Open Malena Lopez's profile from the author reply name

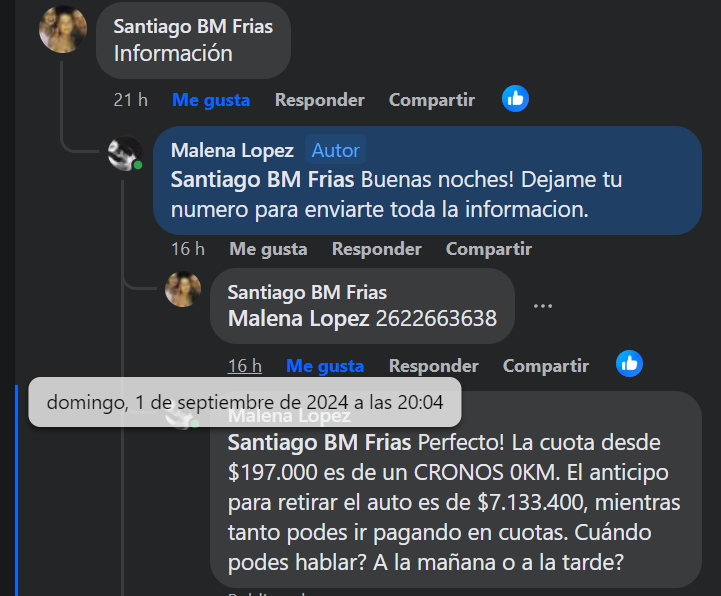(x=232, y=150)
